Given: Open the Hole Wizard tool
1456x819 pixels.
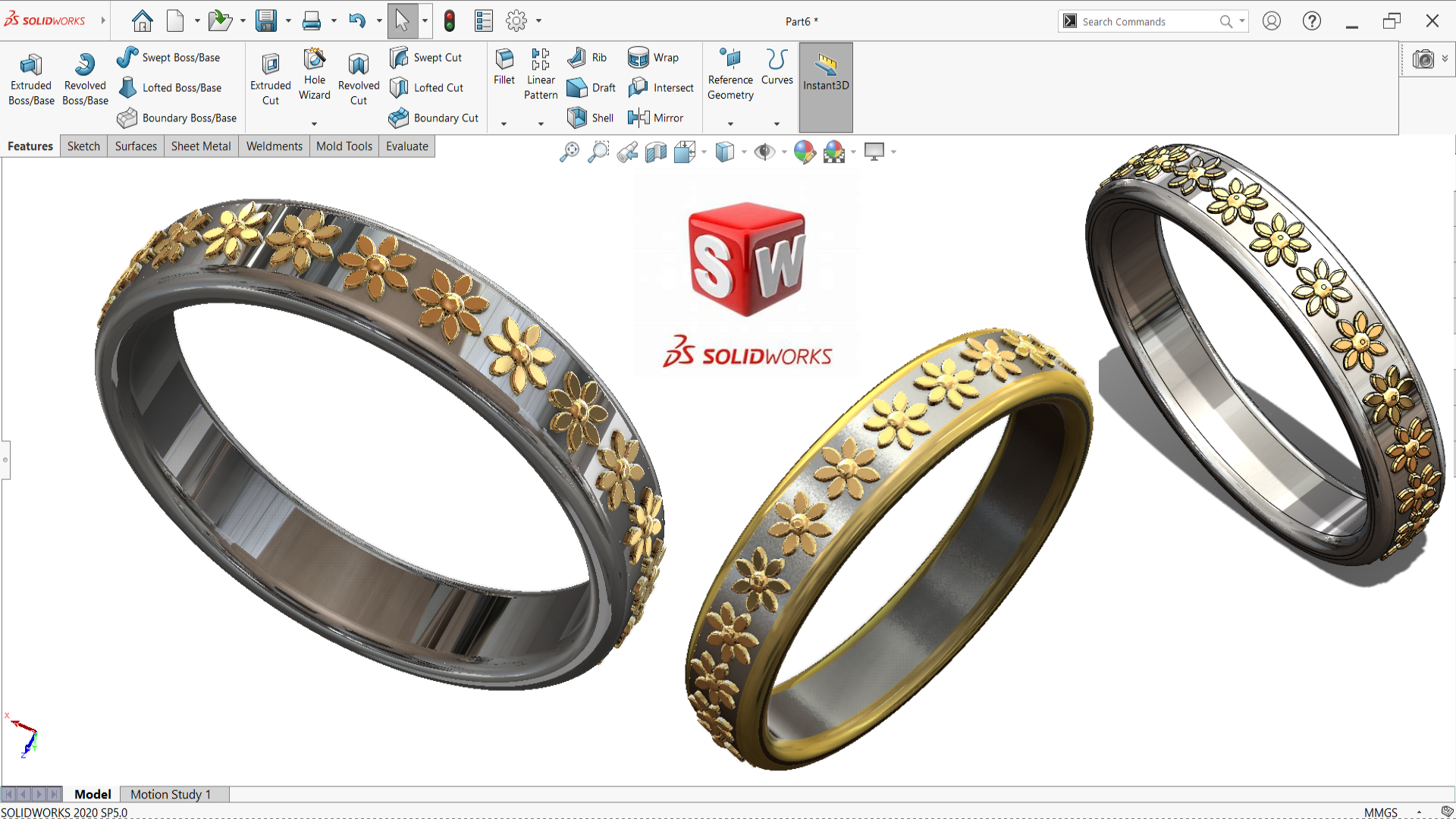Looking at the screenshot, I should point(314,74).
